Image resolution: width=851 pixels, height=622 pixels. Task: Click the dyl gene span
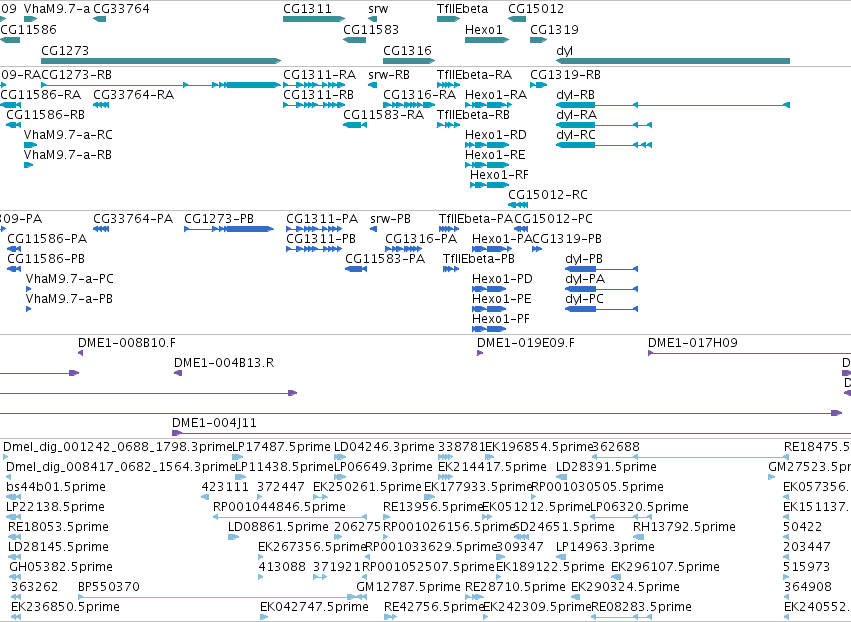tap(673, 61)
